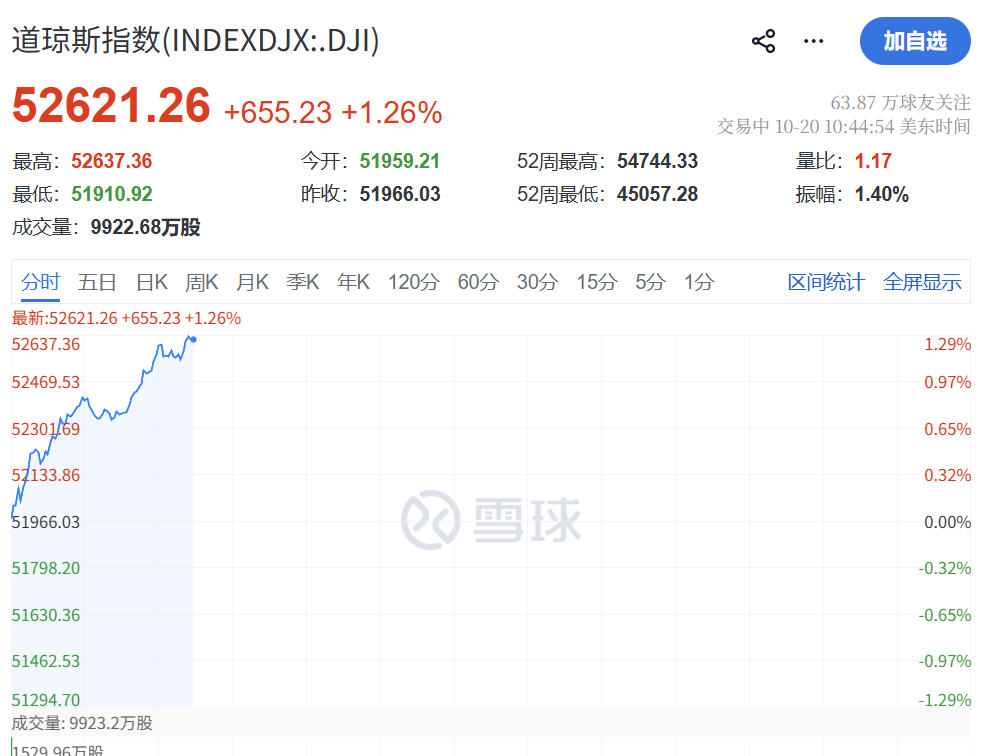Click the 51294.70 axis label
The width and height of the screenshot is (1002, 756).
(x=46, y=700)
